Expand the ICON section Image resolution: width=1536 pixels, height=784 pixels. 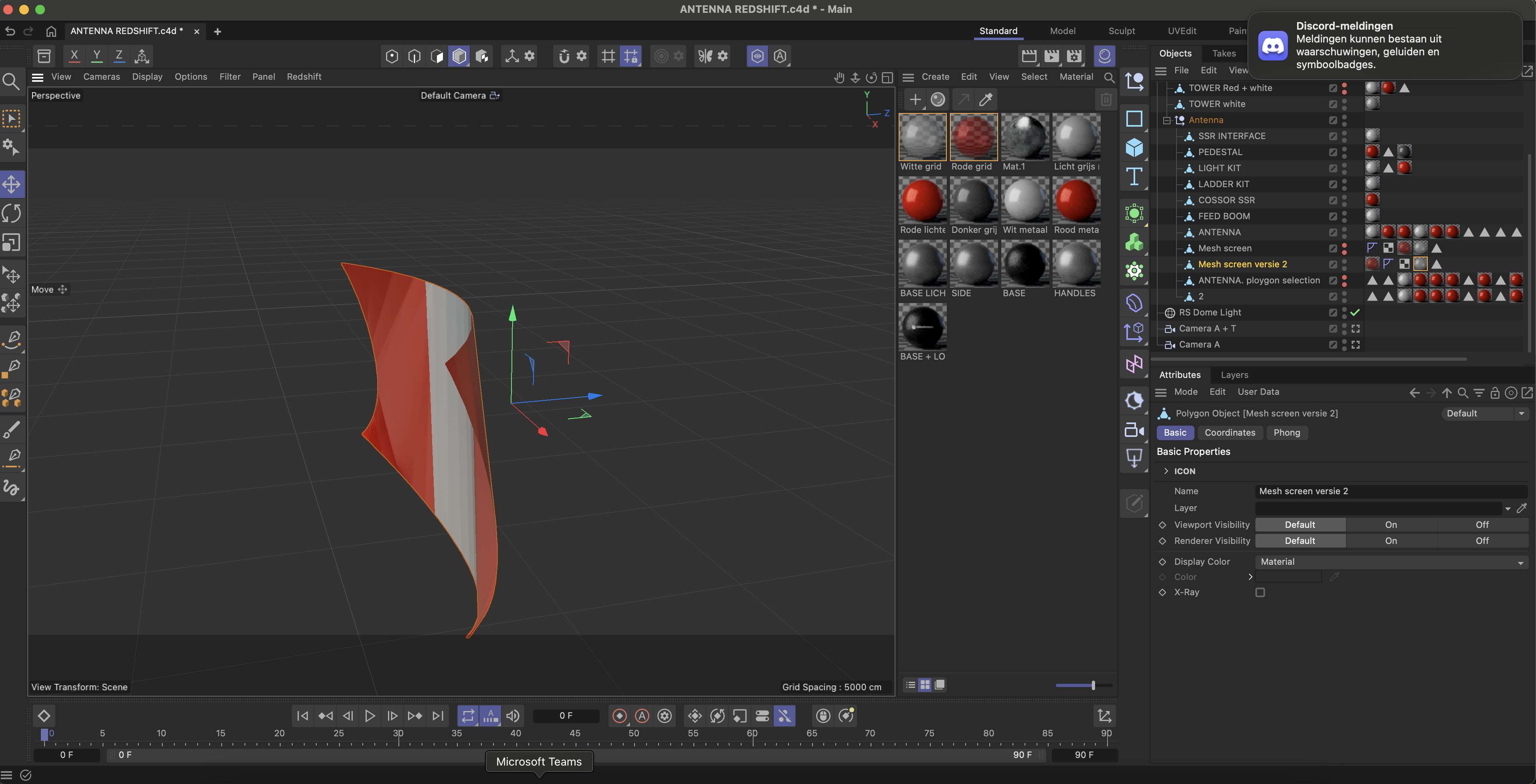[1166, 471]
